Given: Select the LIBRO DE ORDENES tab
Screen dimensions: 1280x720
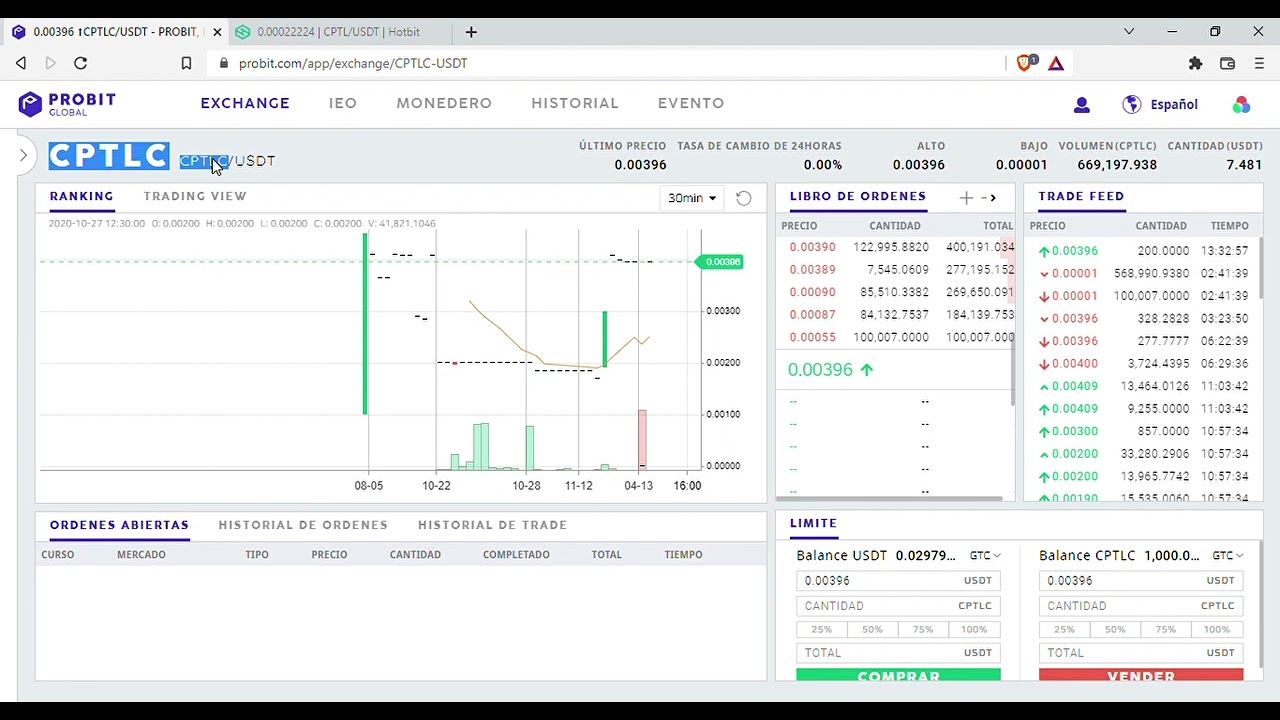Looking at the screenshot, I should pos(858,196).
